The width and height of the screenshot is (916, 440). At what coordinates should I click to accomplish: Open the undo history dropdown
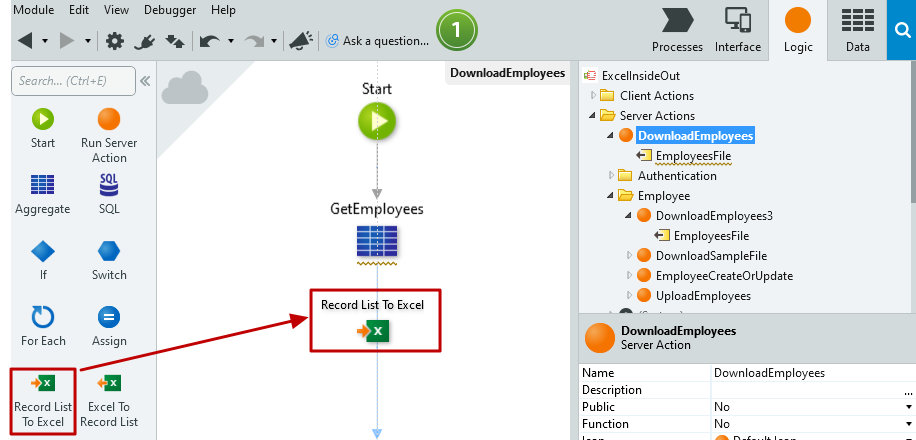point(231,41)
